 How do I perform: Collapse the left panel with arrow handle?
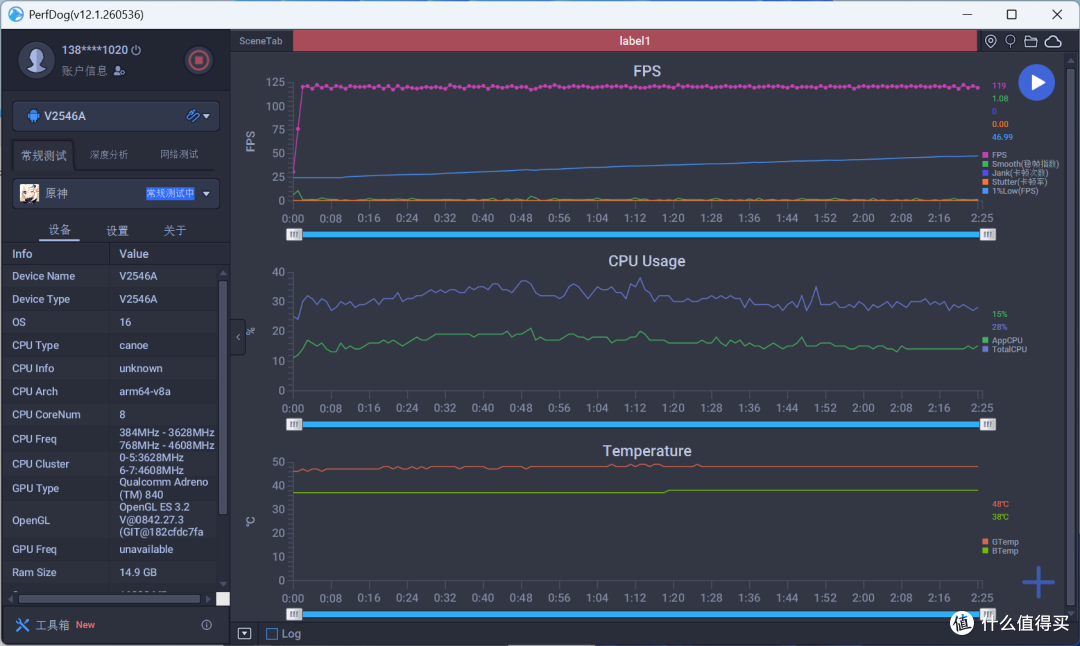click(x=238, y=337)
